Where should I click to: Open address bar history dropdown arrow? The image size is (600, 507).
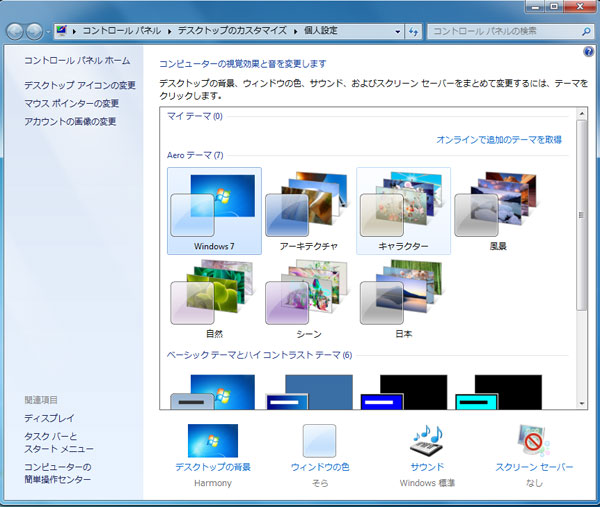coord(398,31)
